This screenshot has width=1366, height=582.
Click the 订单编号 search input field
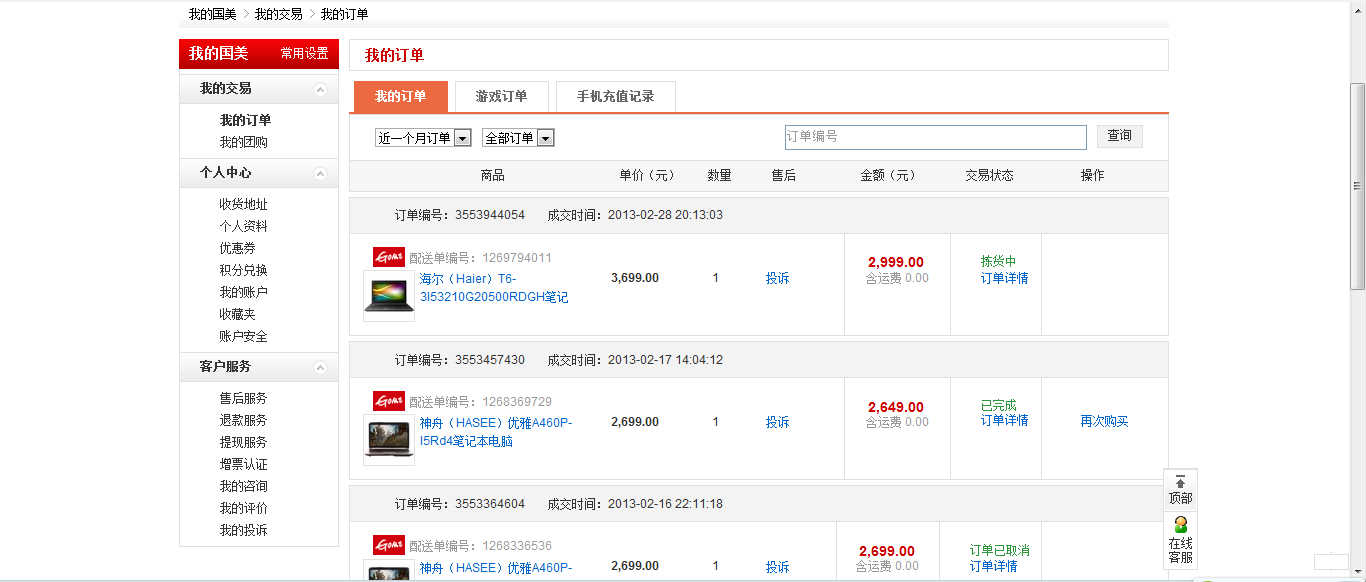[x=935, y=137]
